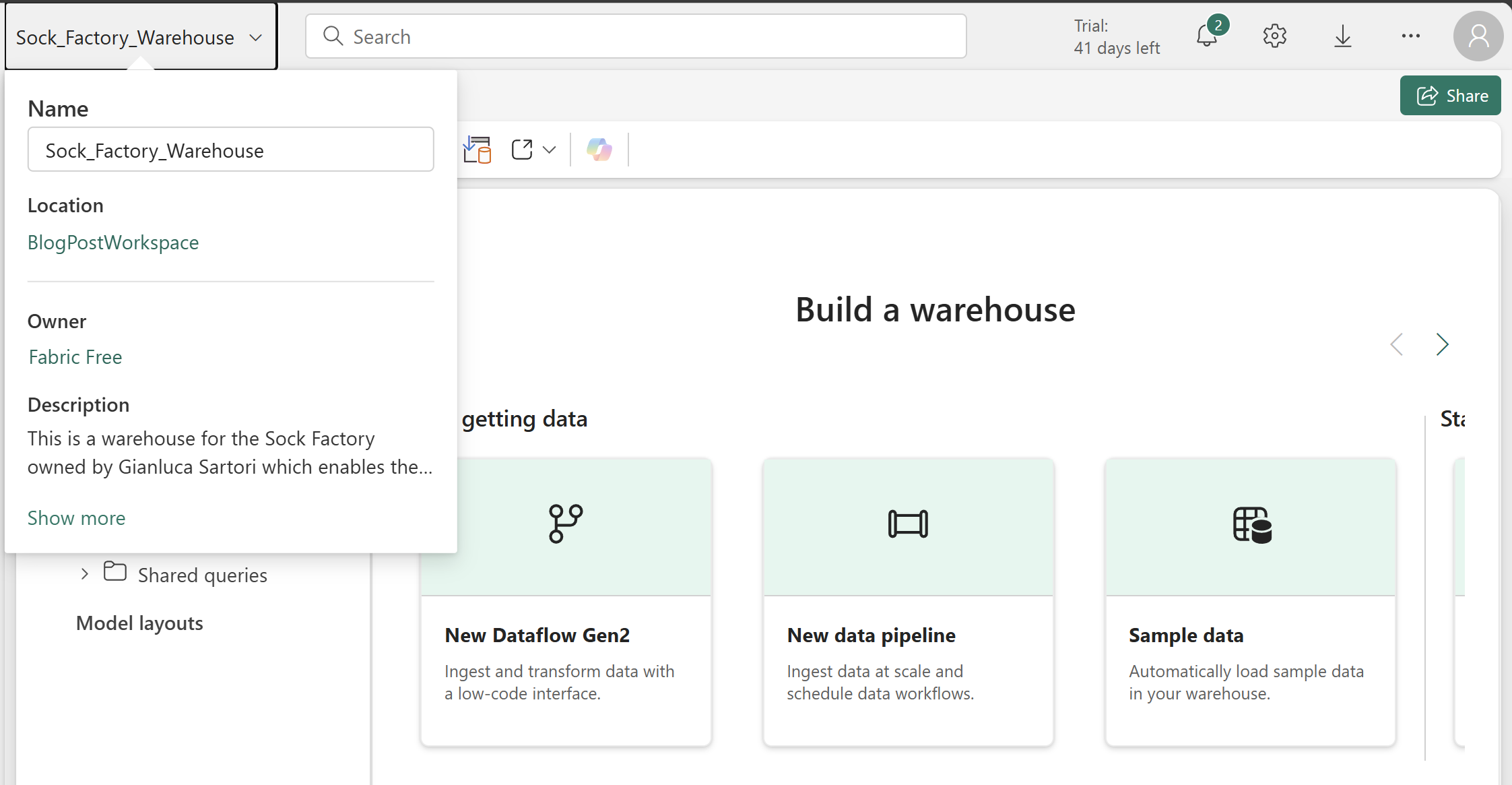
Task: Open the Fabric Free owner link
Action: (75, 356)
